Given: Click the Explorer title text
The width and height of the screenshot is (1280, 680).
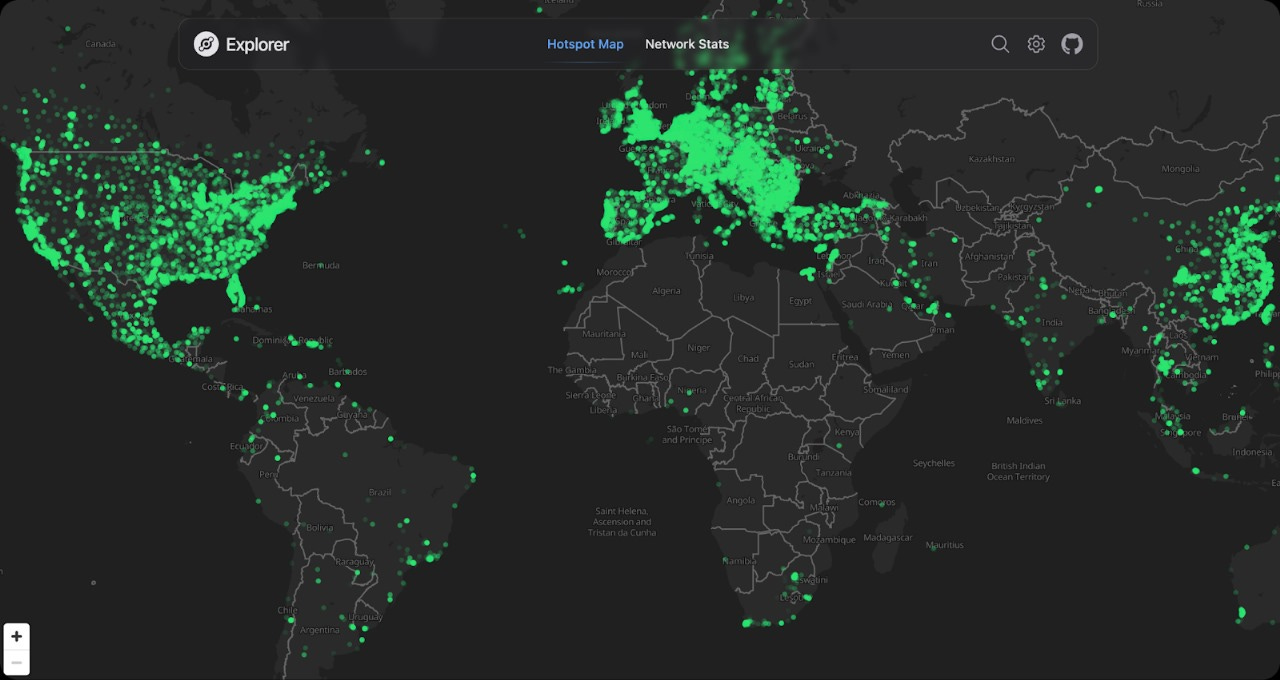Looking at the screenshot, I should point(257,44).
